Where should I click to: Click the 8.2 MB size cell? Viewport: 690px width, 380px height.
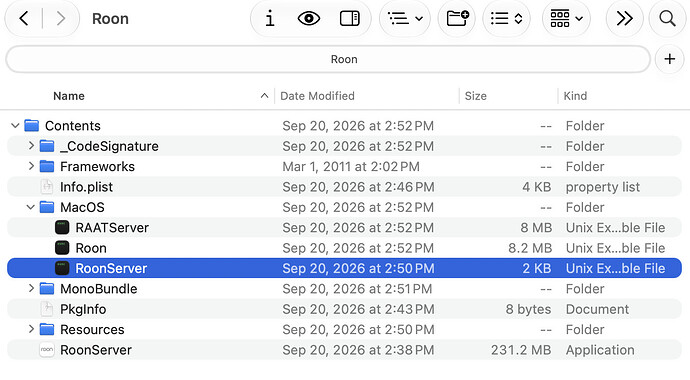[530, 248]
